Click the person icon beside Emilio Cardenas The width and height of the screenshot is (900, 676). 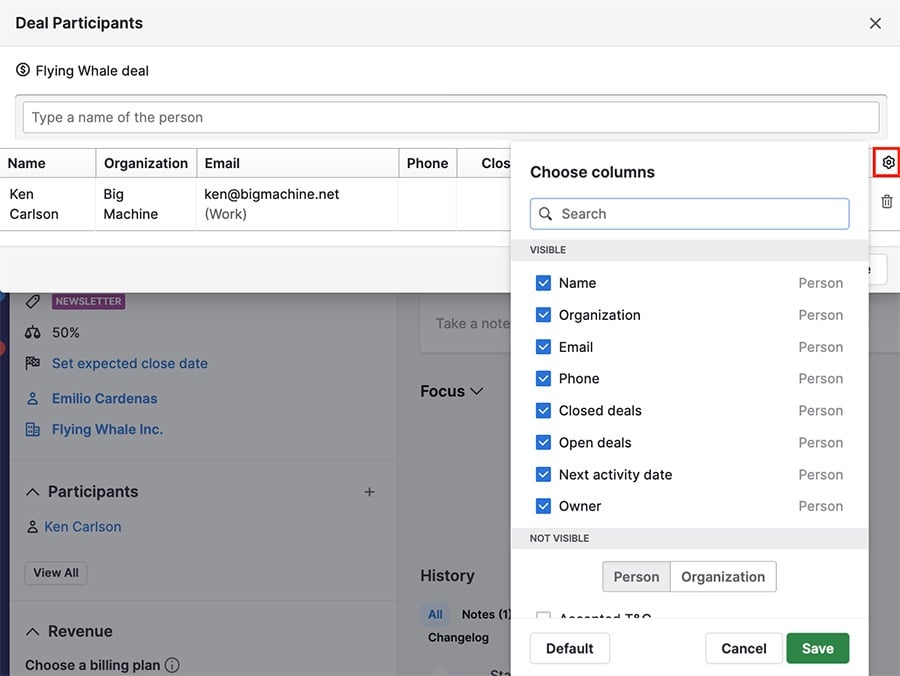tap(33, 398)
